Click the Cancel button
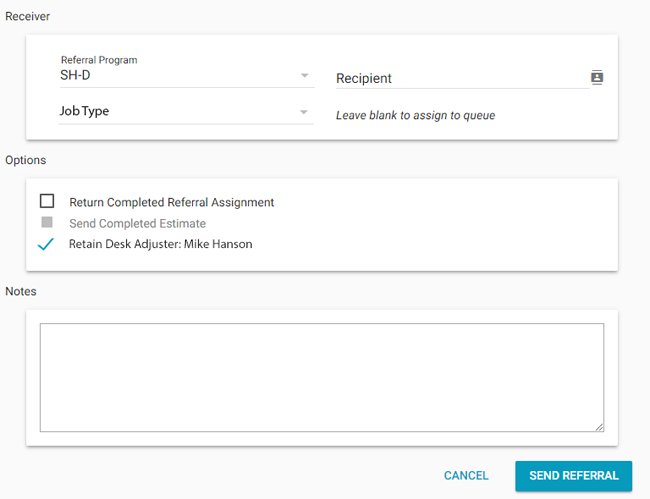The height and width of the screenshot is (499, 650). click(466, 476)
